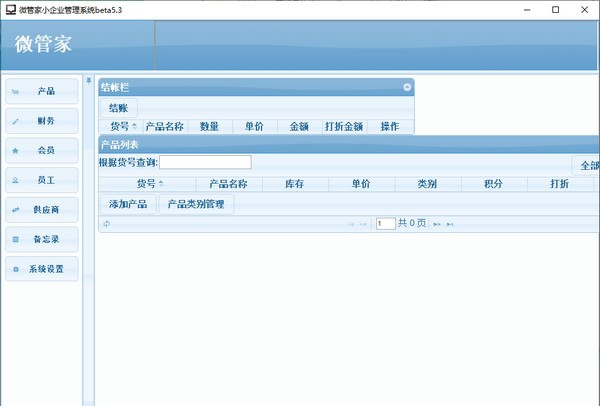The height and width of the screenshot is (406, 600).
Task: Collapse the sidebar with the pin icon
Action: pos(89,80)
